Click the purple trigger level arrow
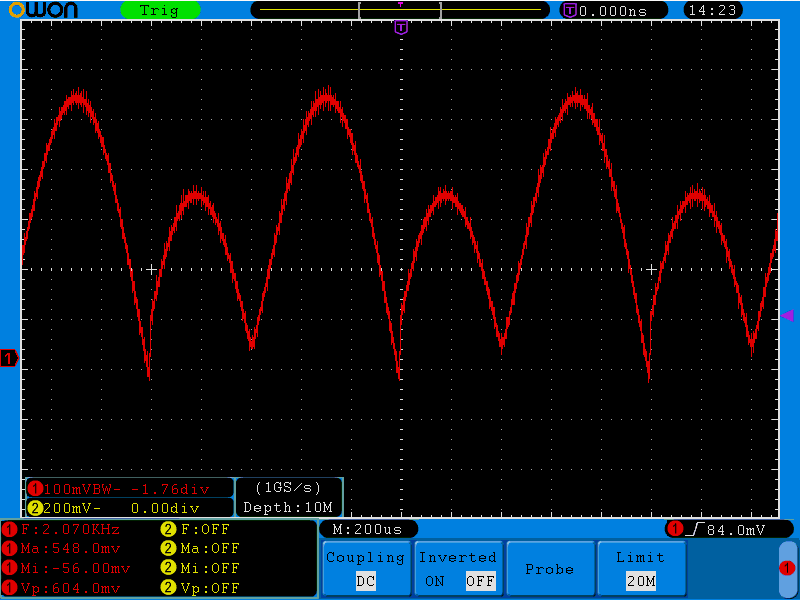The image size is (800, 600). 787,316
